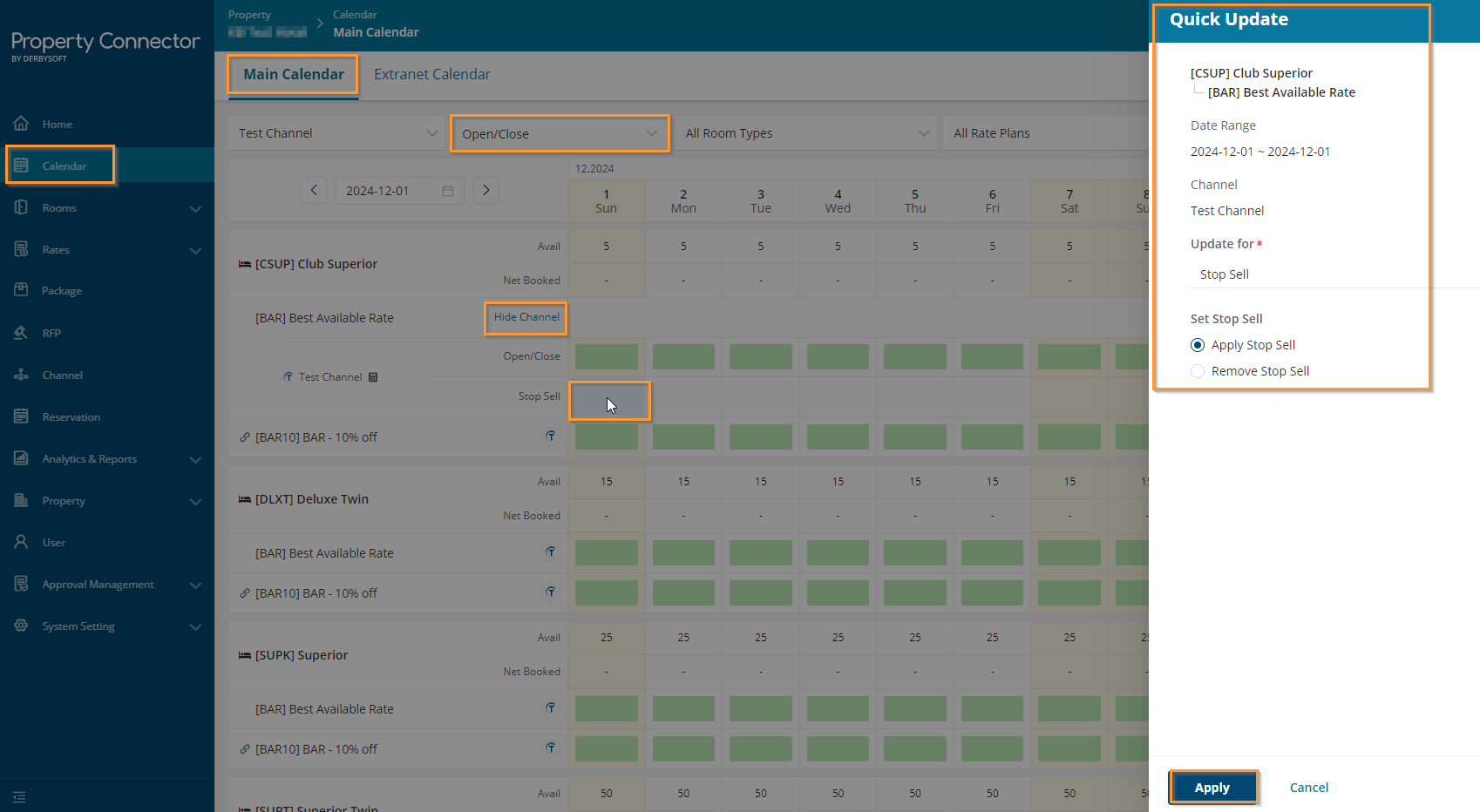Open the User sidebar icon
Image resolution: width=1480 pixels, height=812 pixels.
[x=21, y=542]
